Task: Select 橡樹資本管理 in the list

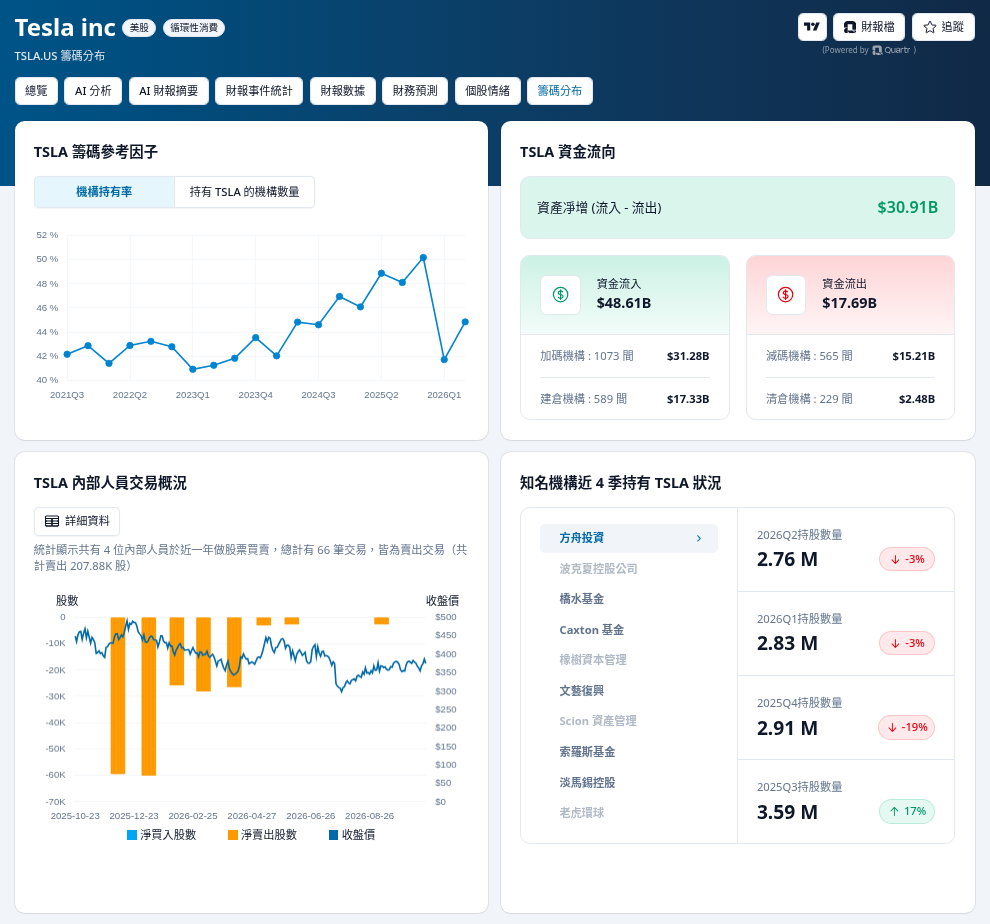Action: (x=593, y=660)
